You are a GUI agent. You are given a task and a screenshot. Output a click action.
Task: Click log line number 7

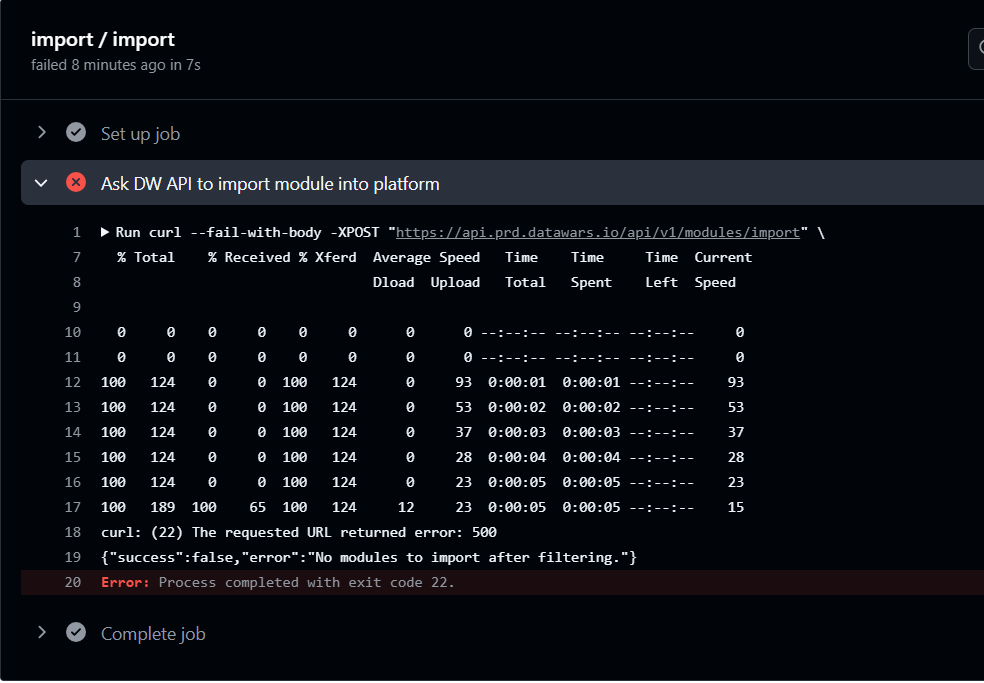pyautogui.click(x=77, y=257)
